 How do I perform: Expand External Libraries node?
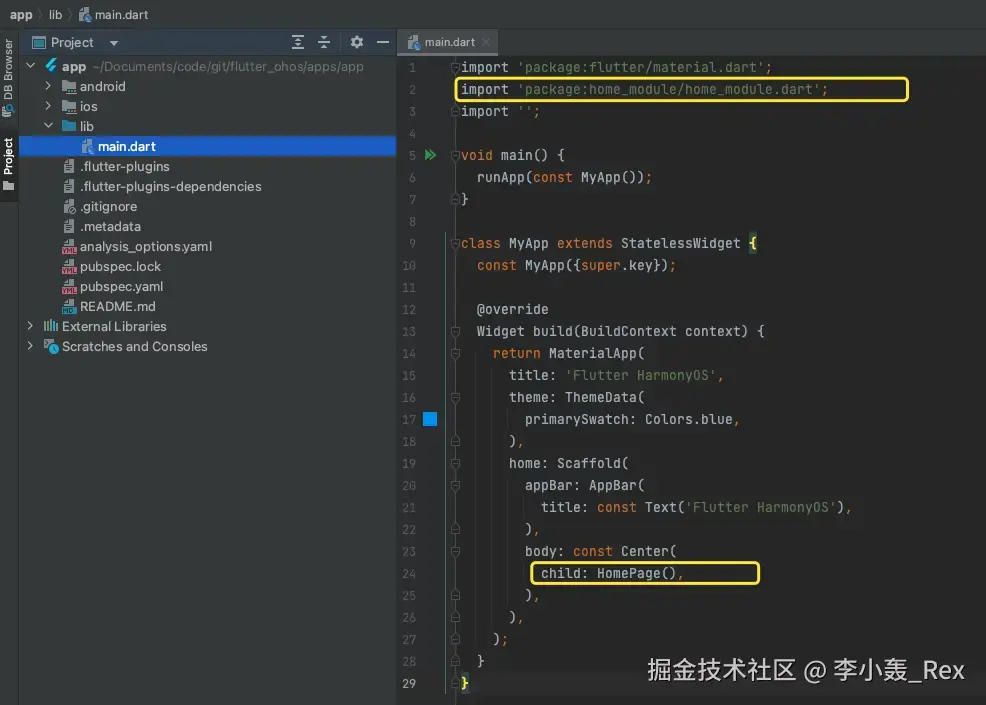pos(30,326)
